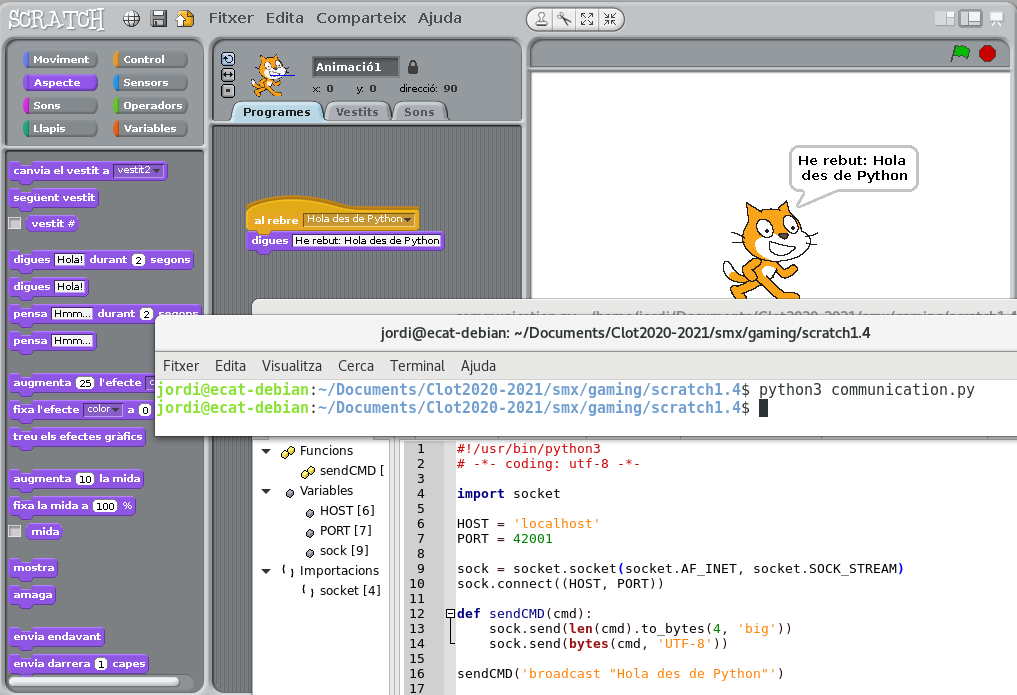This screenshot has height=695, width=1017.
Task: Open the terminal's Cerca menu
Action: [x=356, y=366]
